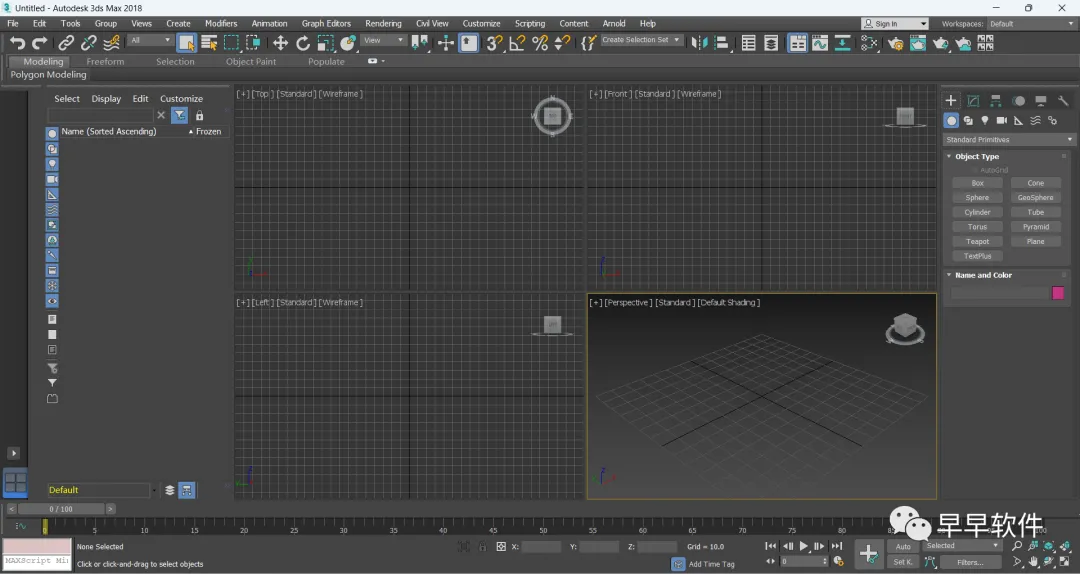Open Render Setup teapot icon
The height and width of the screenshot is (574, 1080).
[895, 43]
